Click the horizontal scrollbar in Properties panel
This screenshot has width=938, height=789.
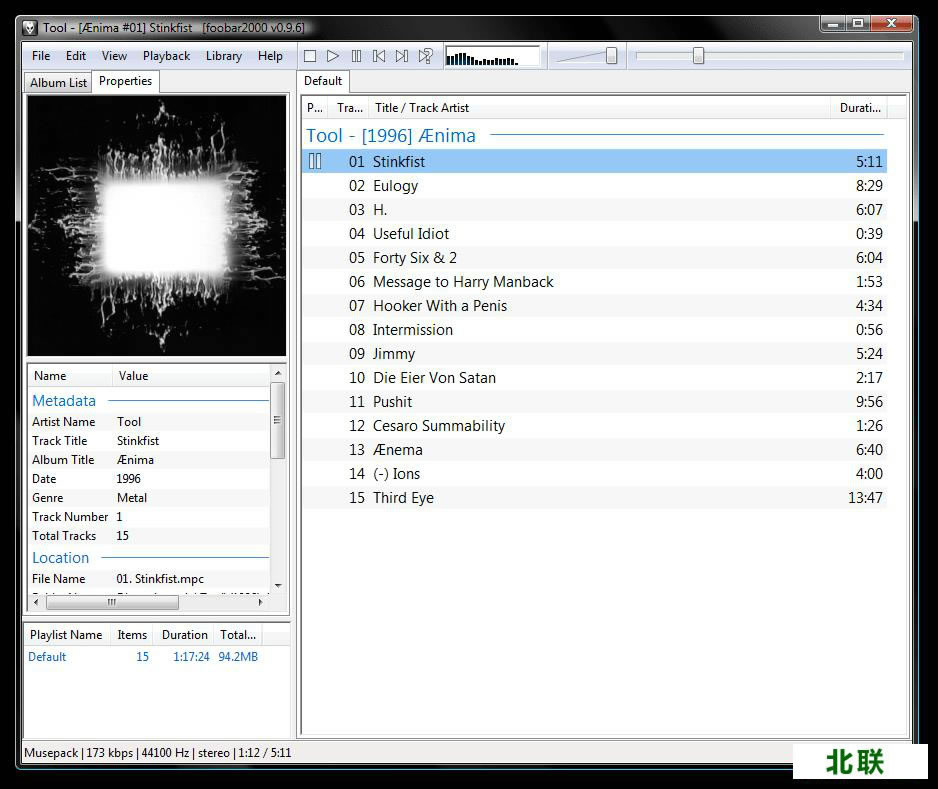tap(110, 602)
